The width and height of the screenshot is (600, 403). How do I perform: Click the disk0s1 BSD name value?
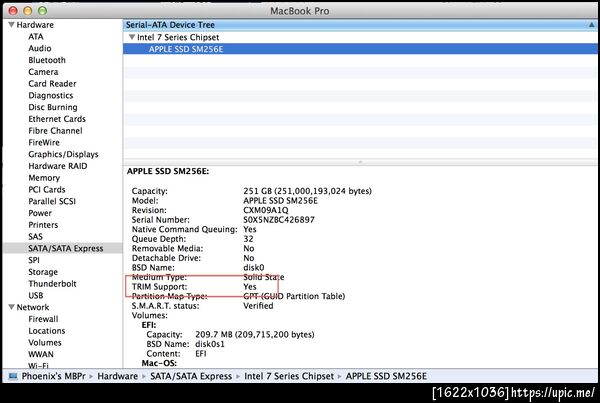click(210, 344)
